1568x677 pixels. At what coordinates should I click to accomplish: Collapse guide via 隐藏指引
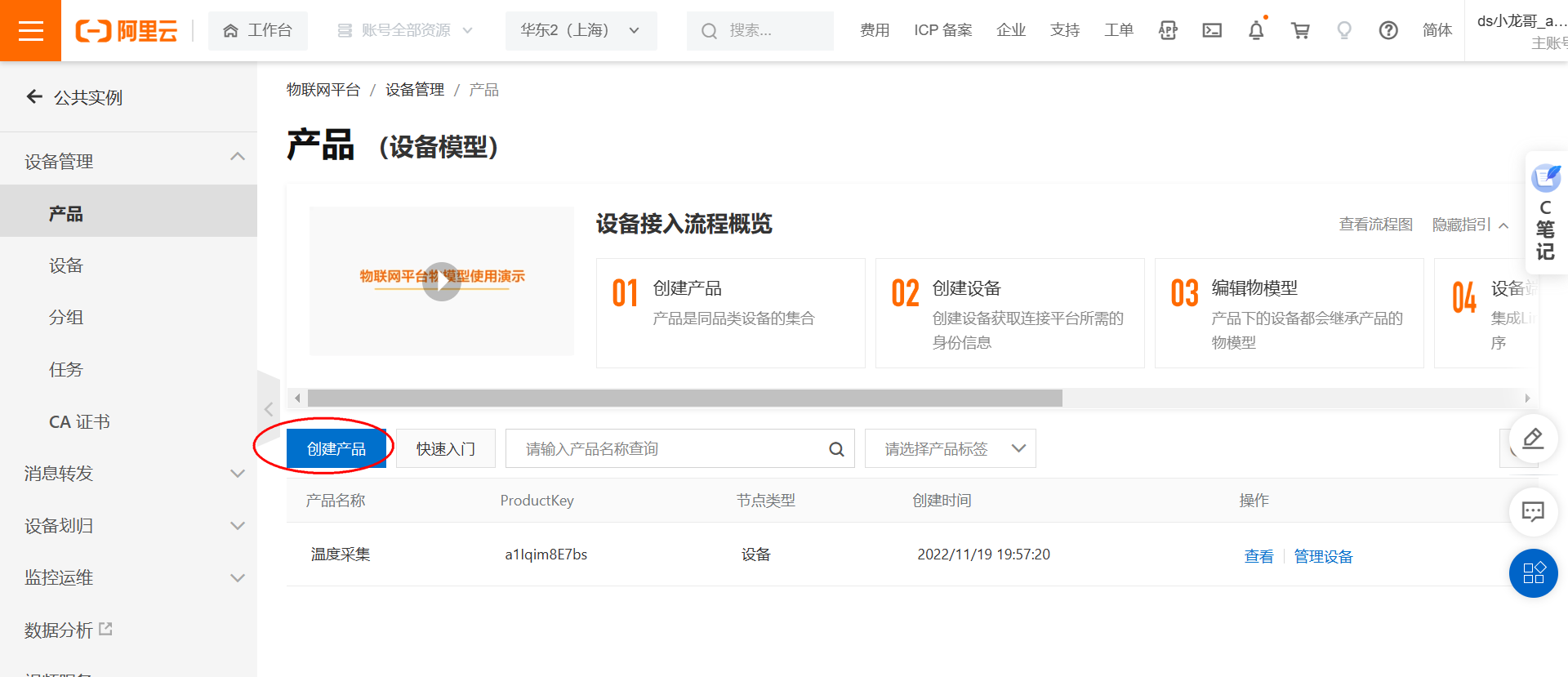(1470, 225)
